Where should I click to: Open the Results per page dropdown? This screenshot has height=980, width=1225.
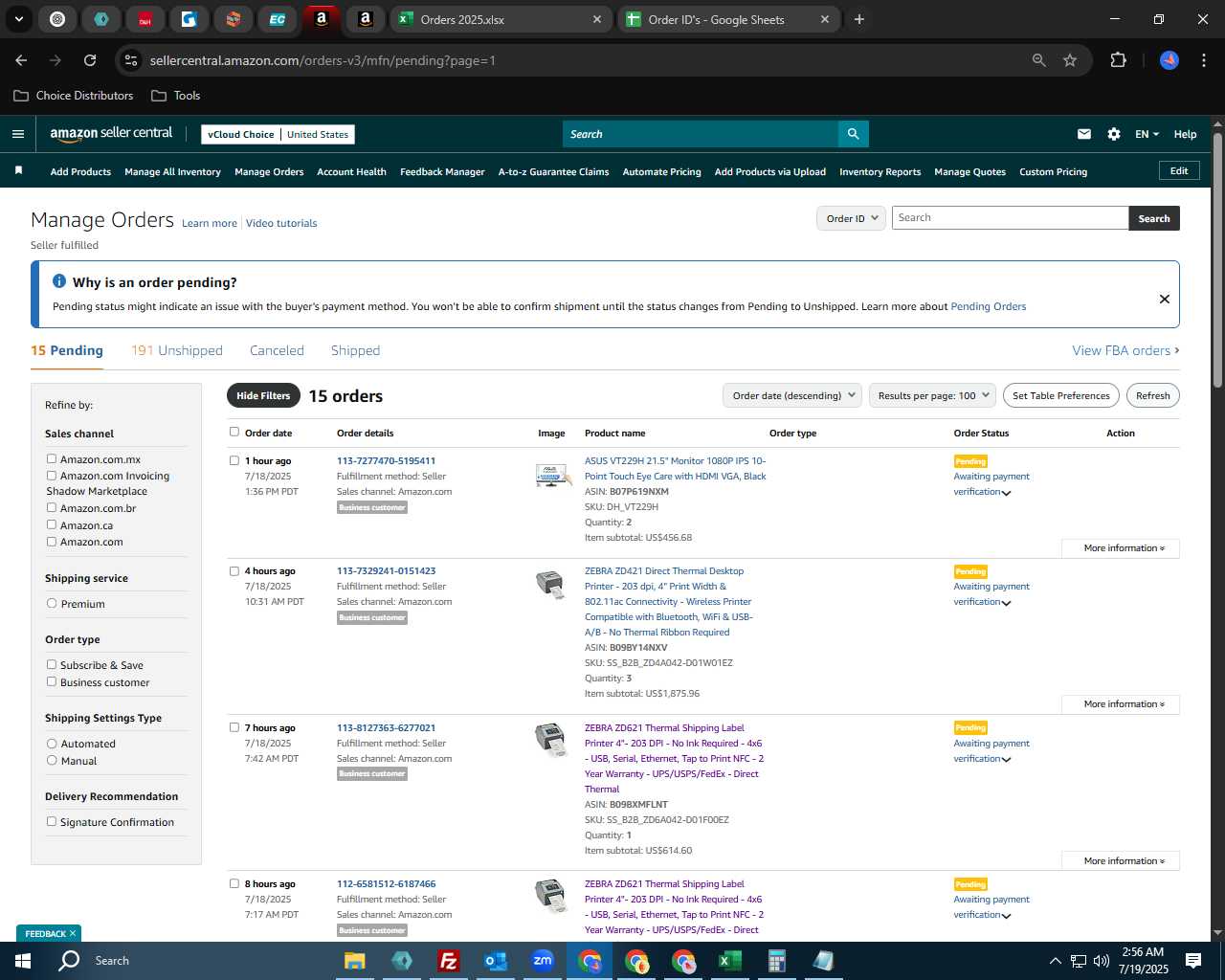click(x=933, y=395)
